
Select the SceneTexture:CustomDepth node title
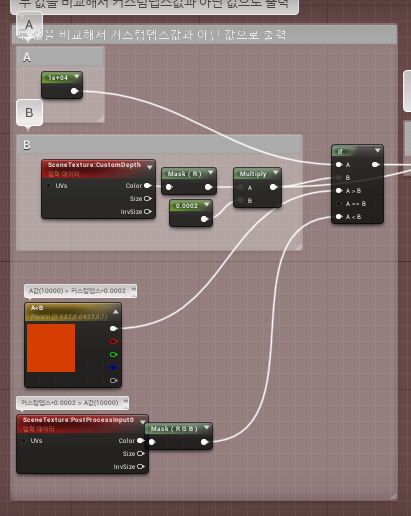(x=94, y=165)
